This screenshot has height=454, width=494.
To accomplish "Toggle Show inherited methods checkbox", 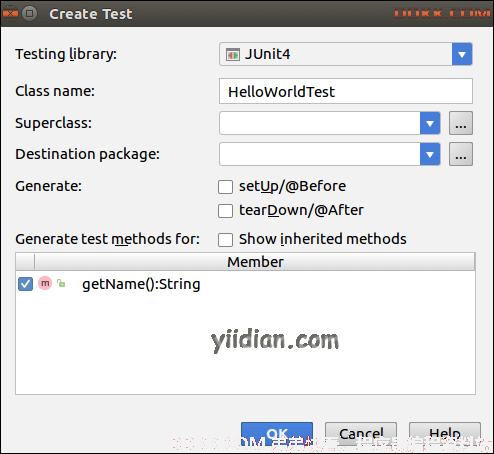I will [225, 240].
